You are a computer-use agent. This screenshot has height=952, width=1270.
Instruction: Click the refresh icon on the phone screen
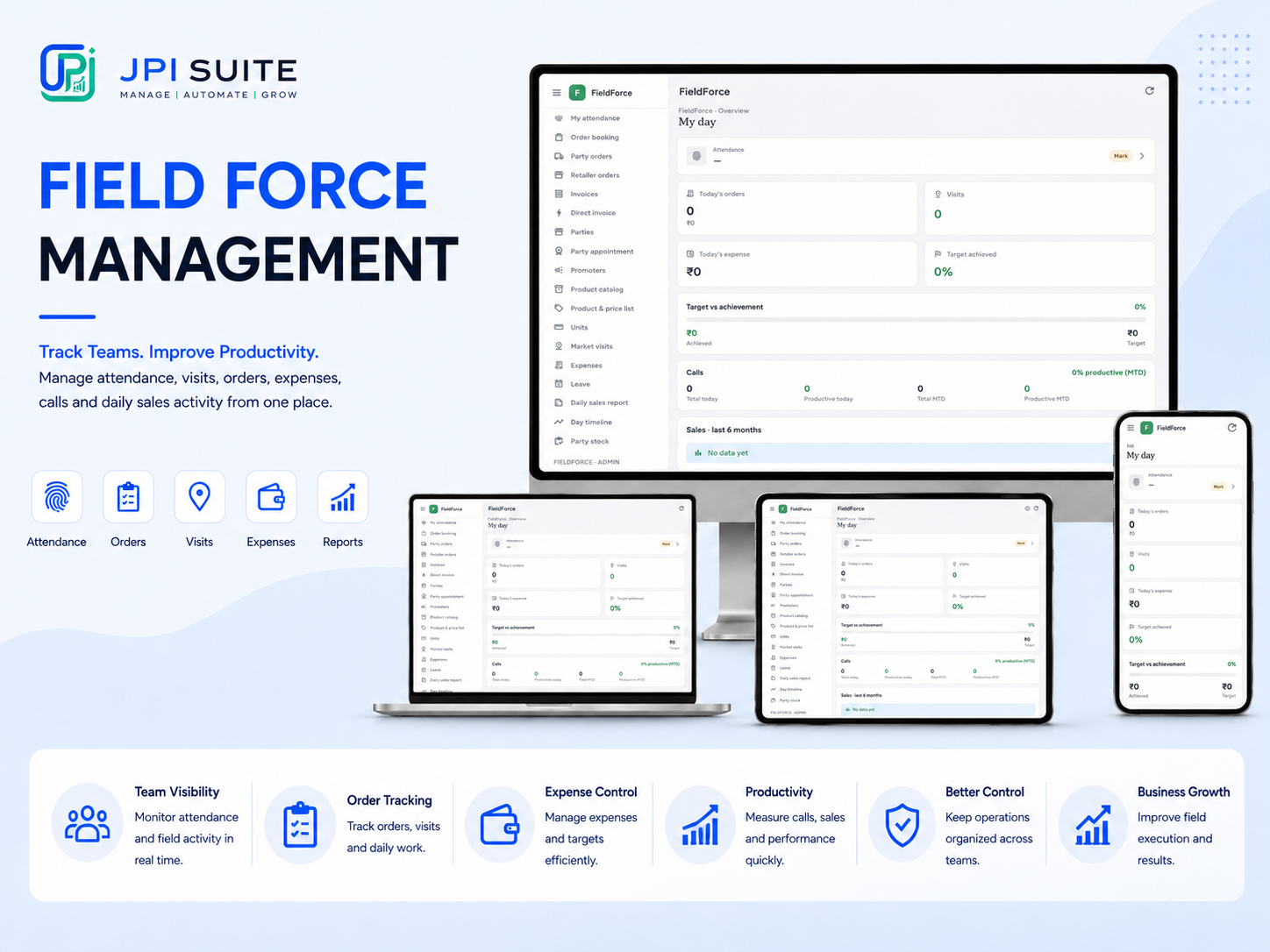[x=1231, y=428]
